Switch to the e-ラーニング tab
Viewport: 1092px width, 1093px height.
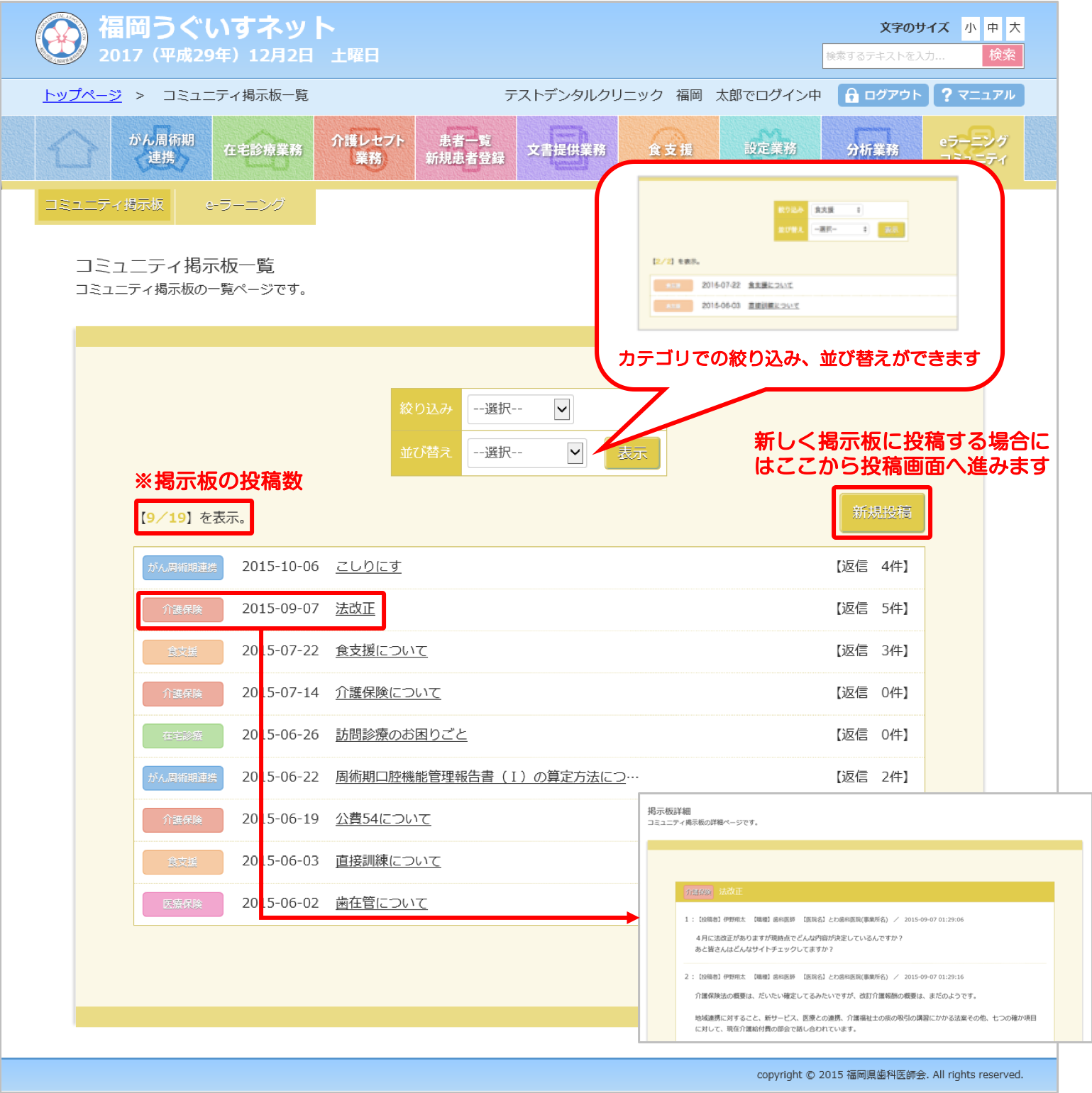click(x=245, y=205)
